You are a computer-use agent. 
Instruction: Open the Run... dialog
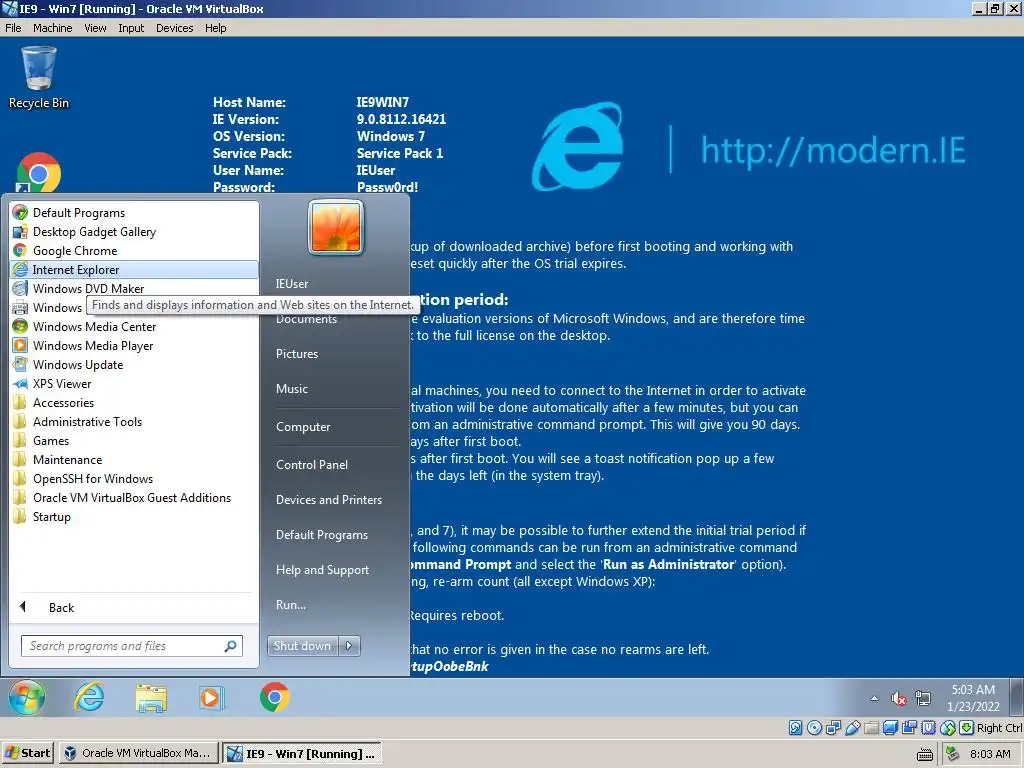point(291,605)
